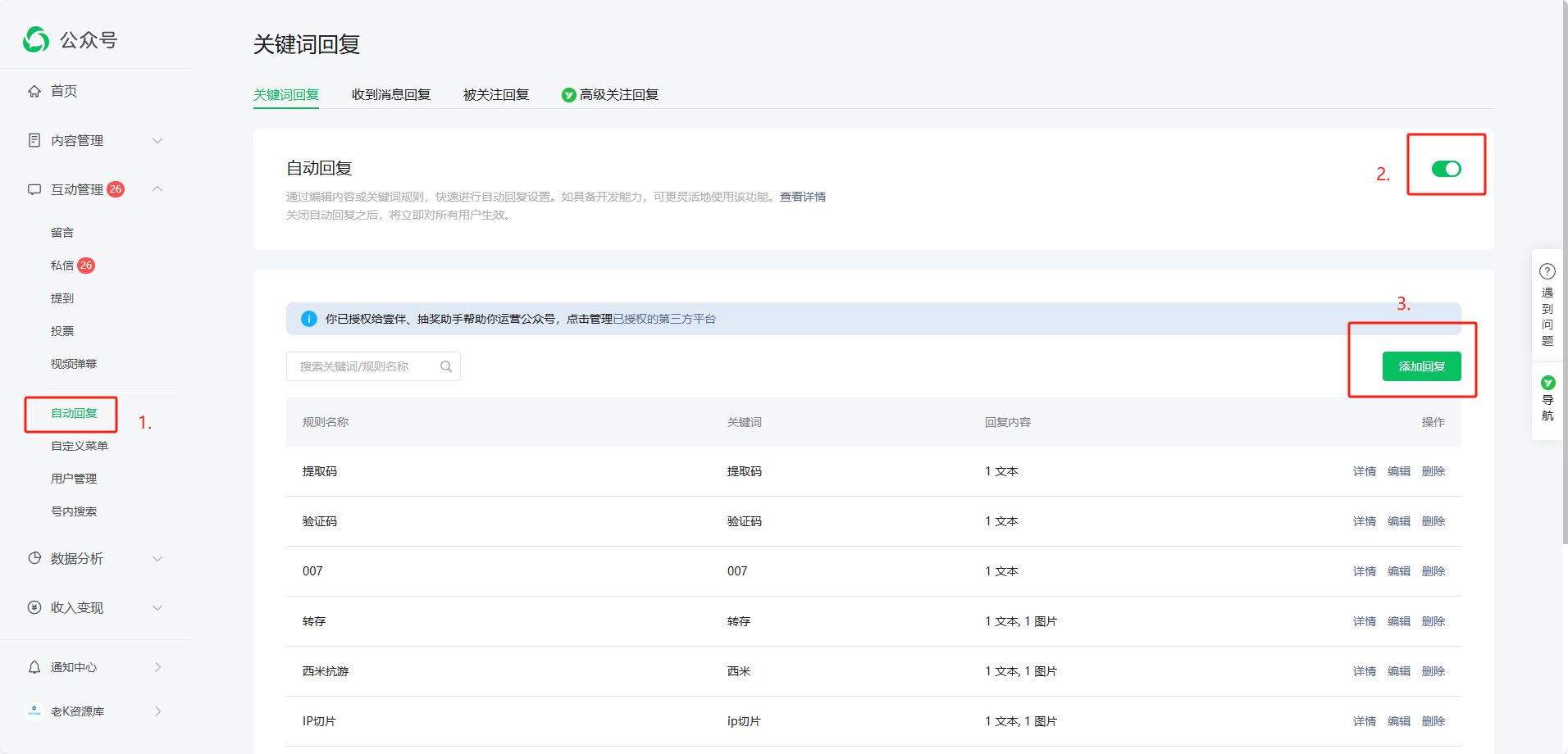Click the 规则名称 column header

click(326, 422)
